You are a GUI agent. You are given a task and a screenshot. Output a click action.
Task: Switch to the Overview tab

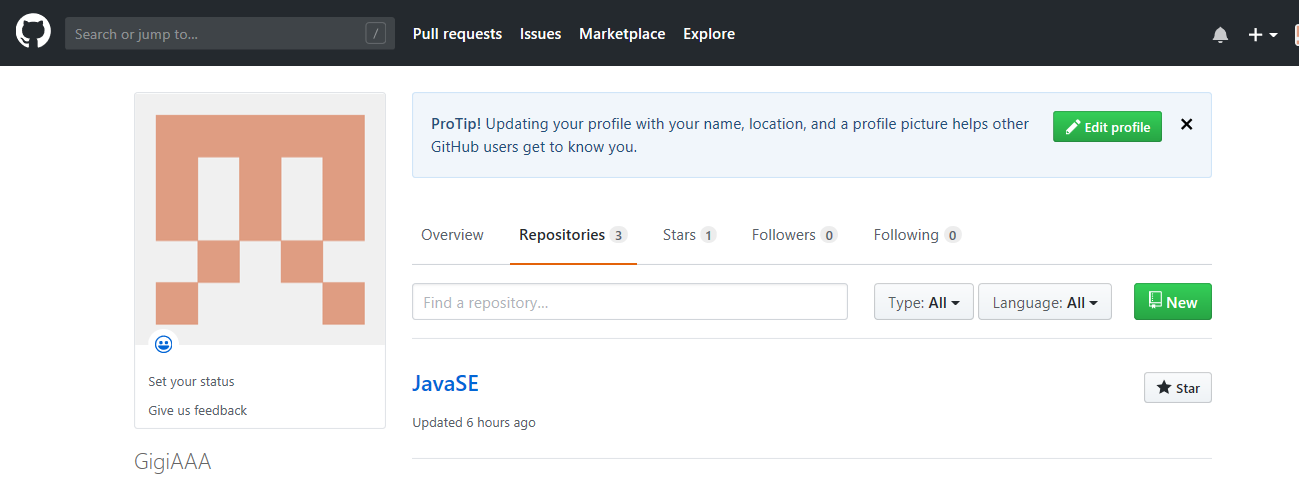452,235
